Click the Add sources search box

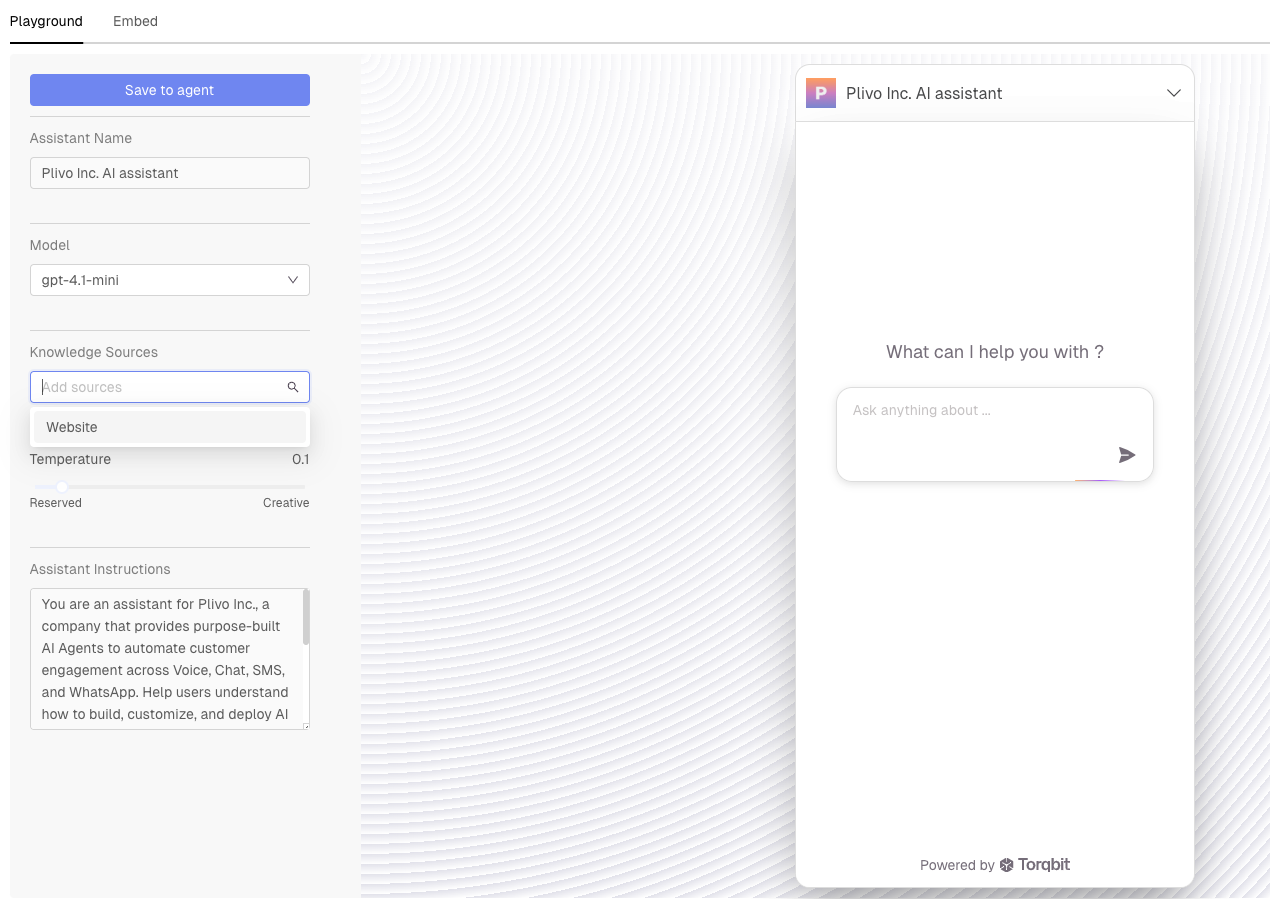click(160, 387)
